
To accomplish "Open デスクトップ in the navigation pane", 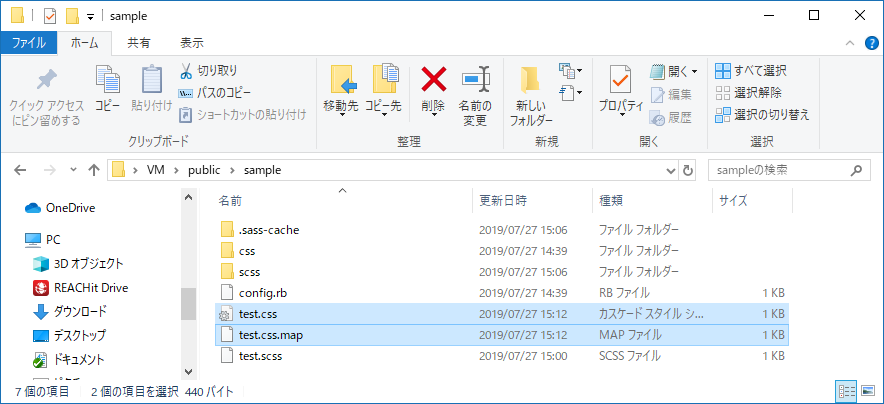I will 69,335.
